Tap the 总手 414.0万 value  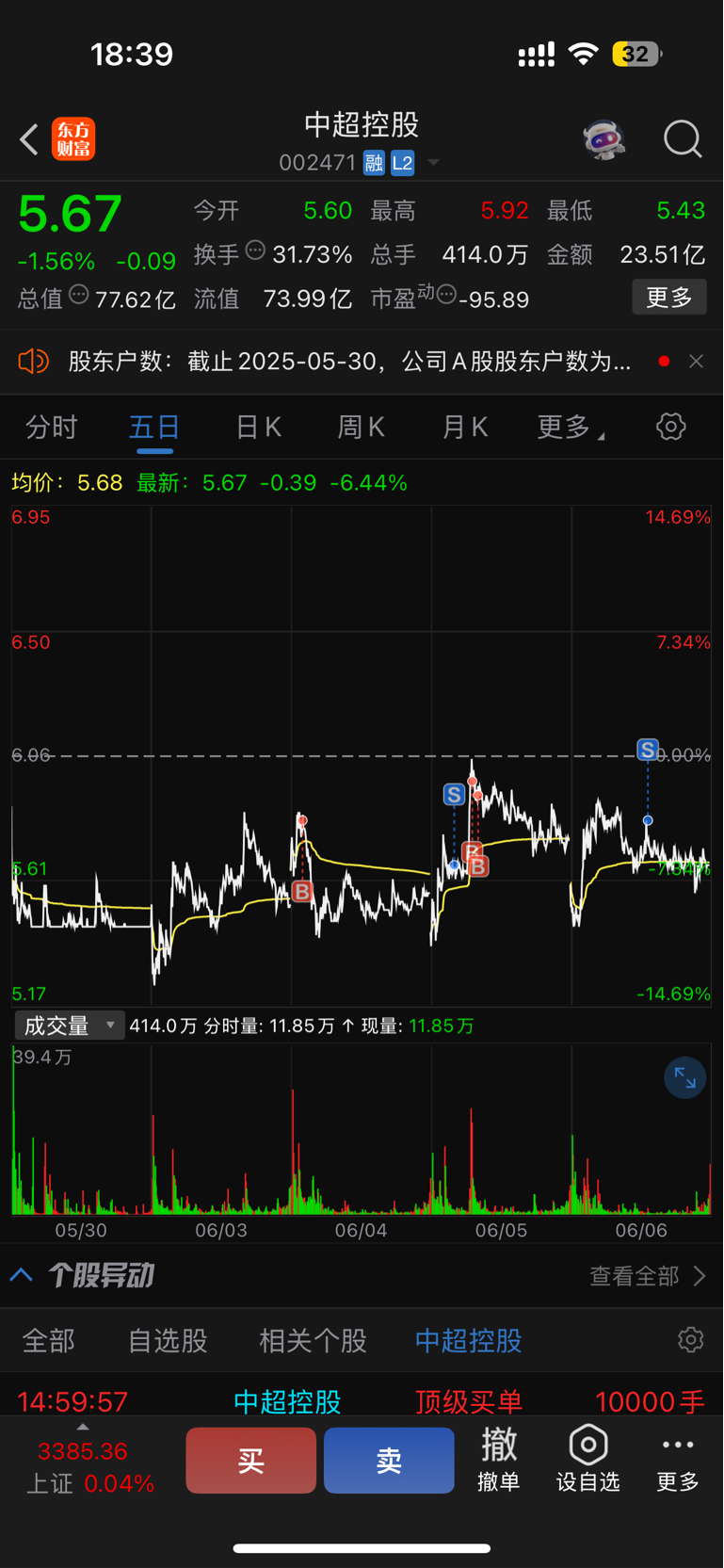(486, 254)
